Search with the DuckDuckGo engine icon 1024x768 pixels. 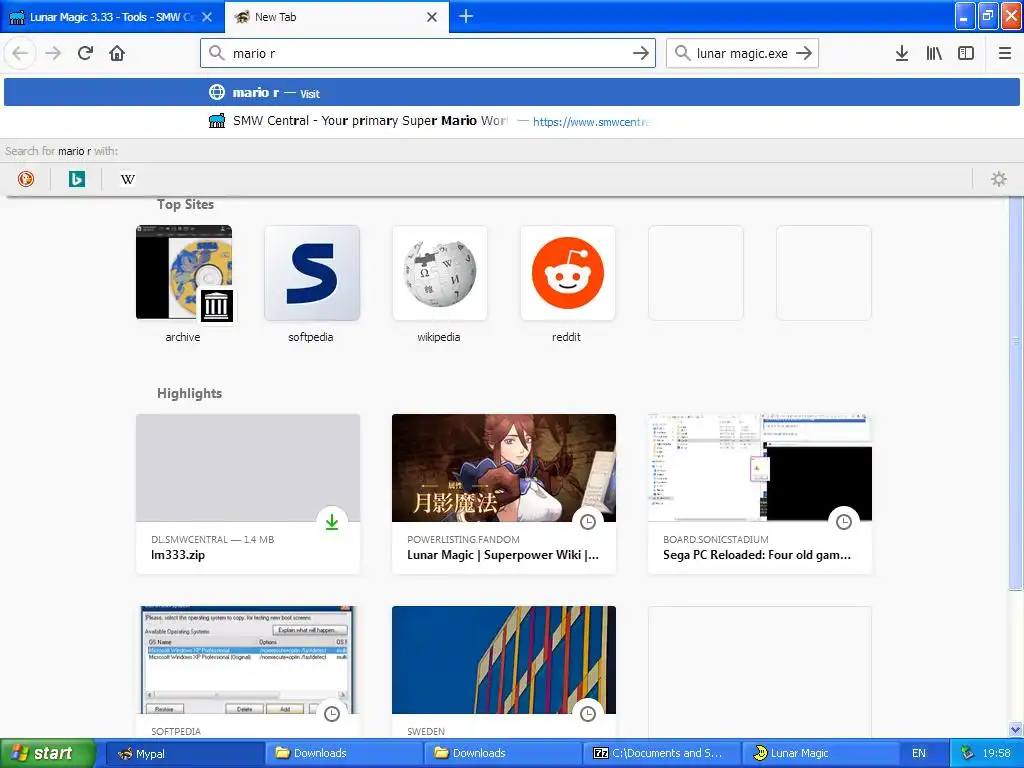[x=26, y=178]
